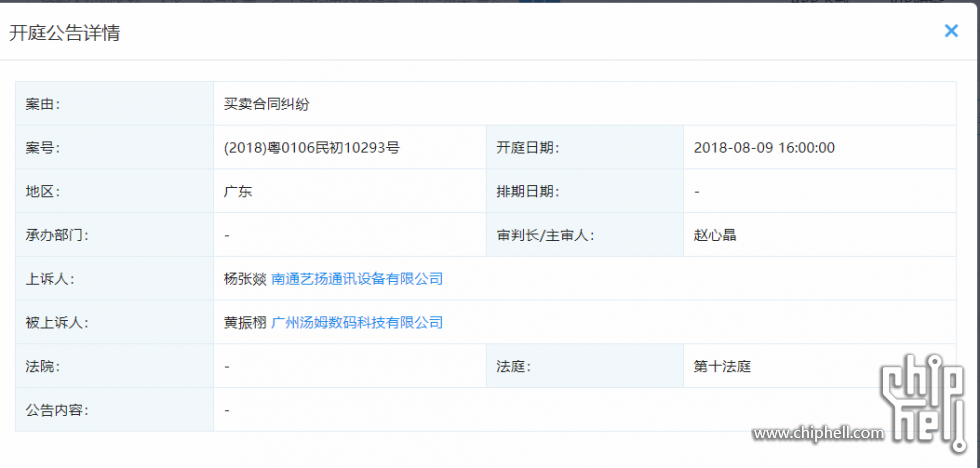Click the 案号 label cell
This screenshot has width=980, height=468.
[114, 147]
